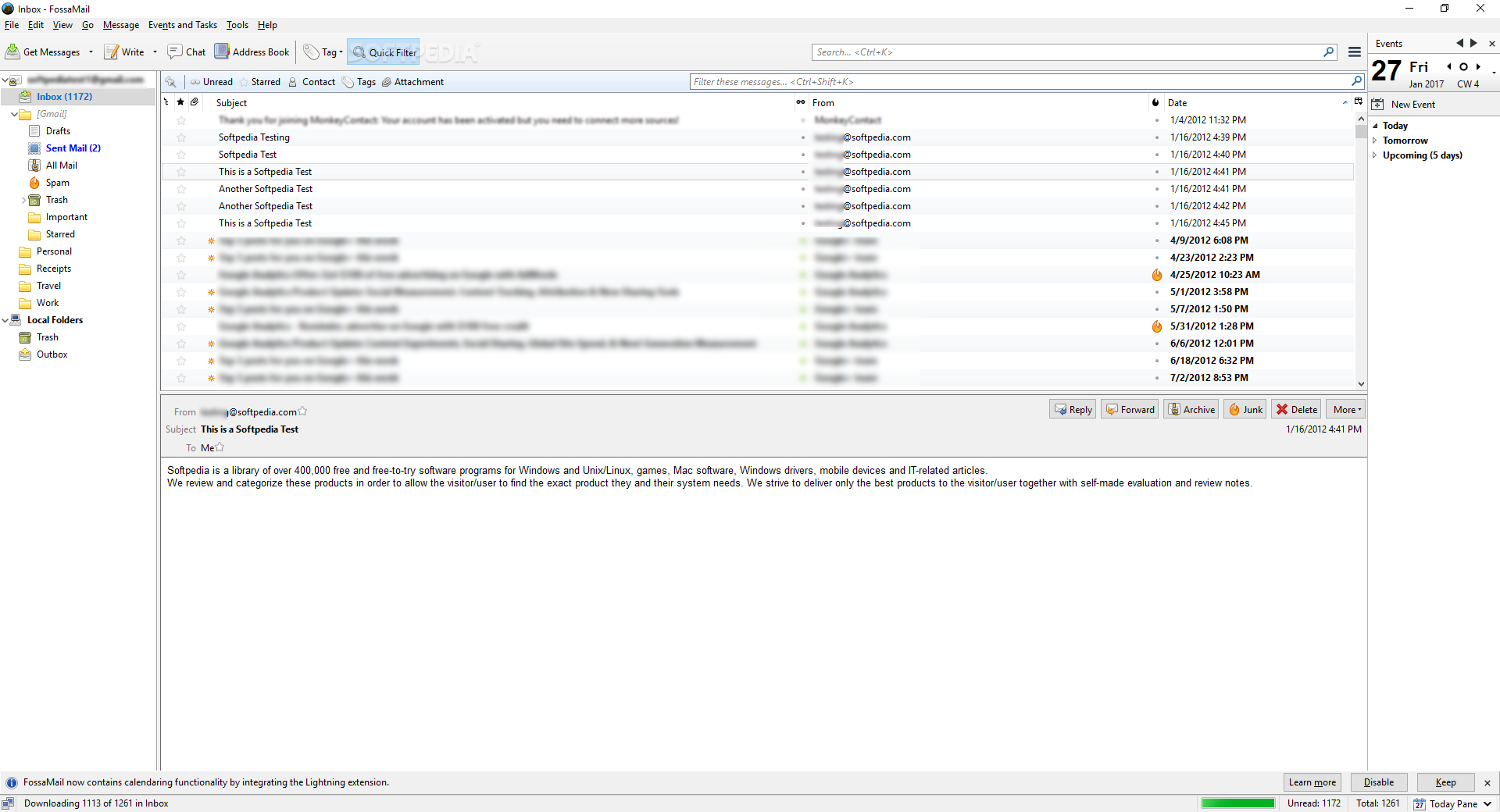Viewport: 1500px width, 812px height.
Task: Close the Events today pane
Action: 1492,44
